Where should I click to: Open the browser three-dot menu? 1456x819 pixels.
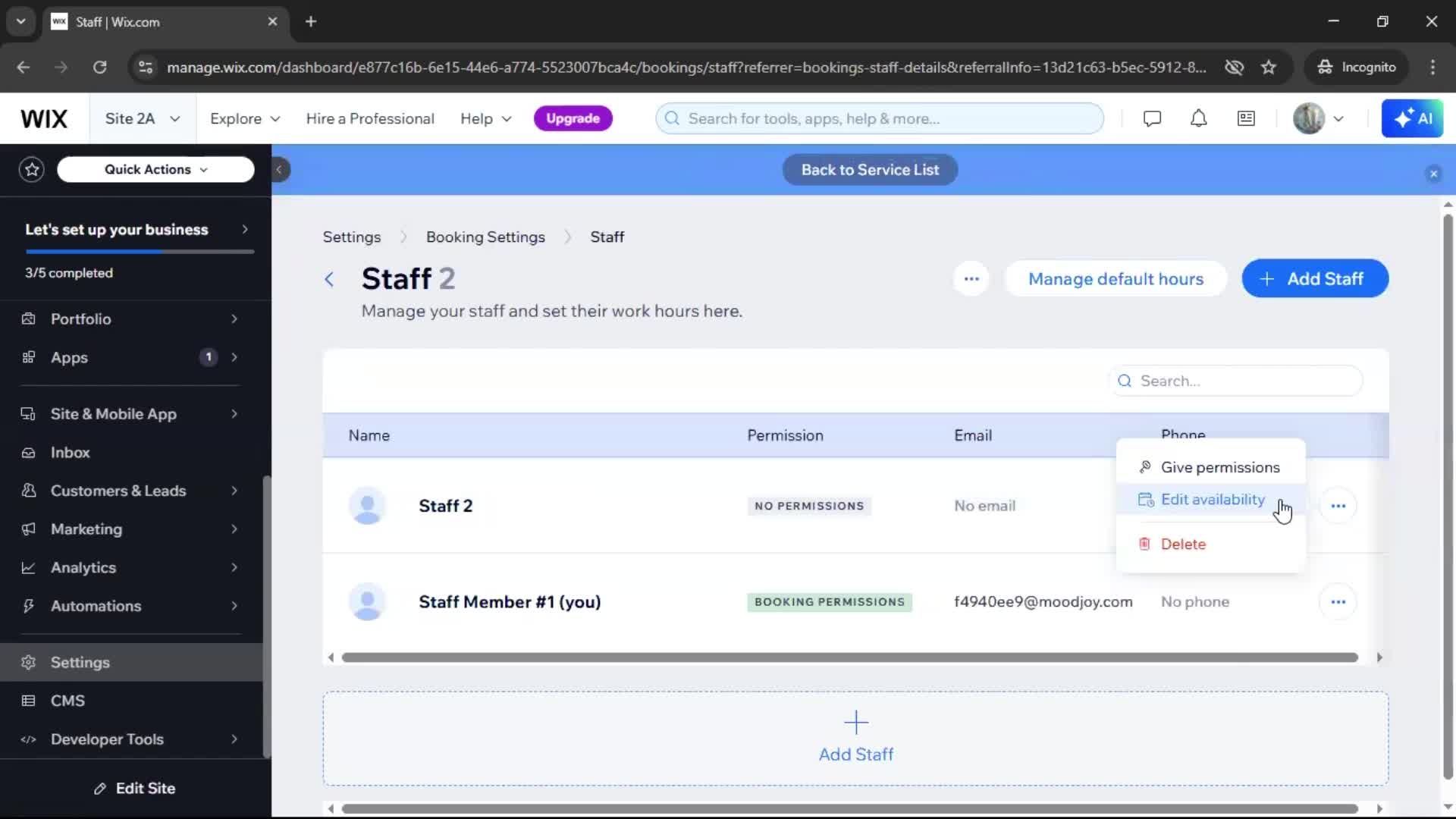pos(1432,67)
